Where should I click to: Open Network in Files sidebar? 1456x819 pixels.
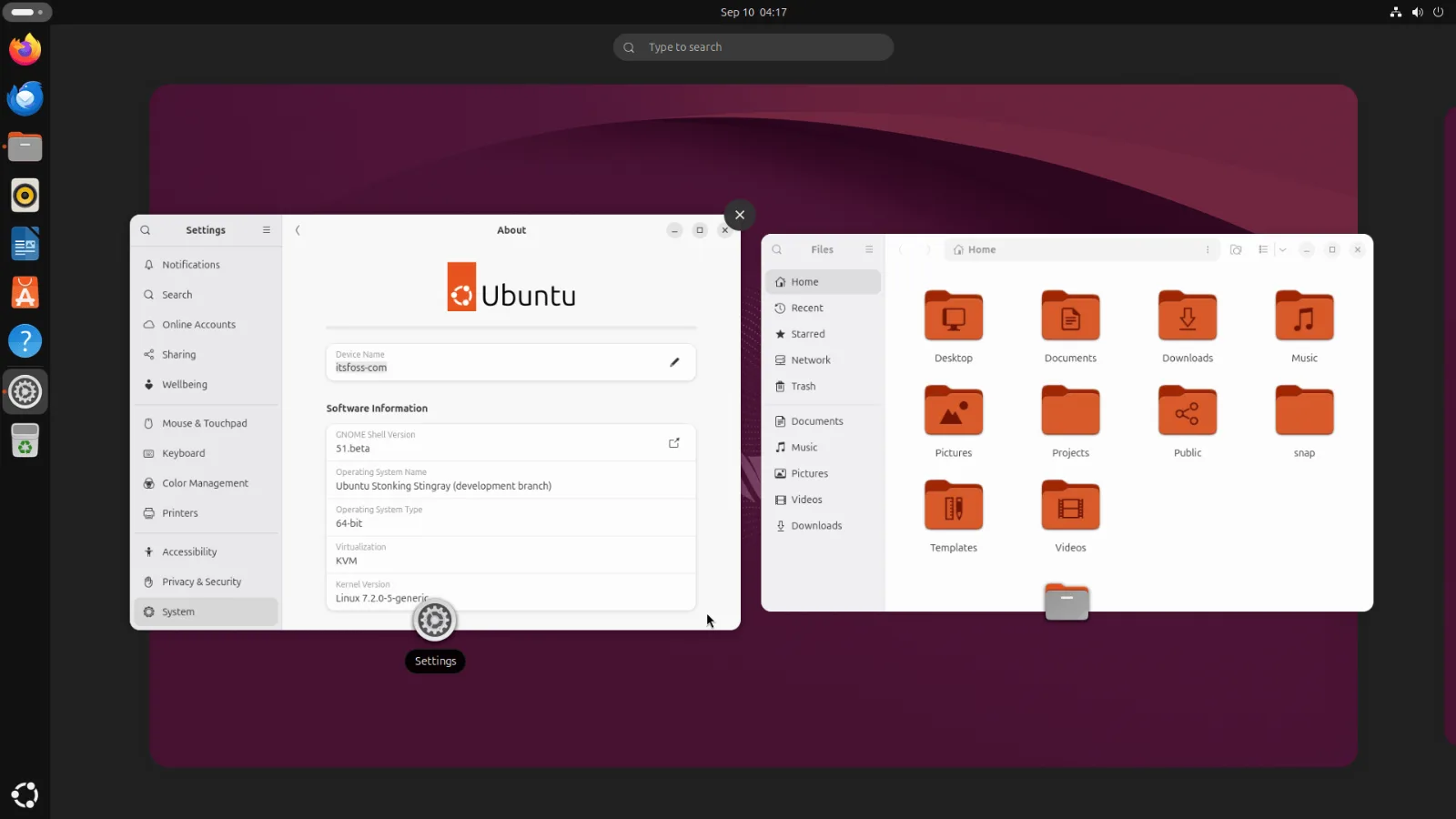pos(824,360)
